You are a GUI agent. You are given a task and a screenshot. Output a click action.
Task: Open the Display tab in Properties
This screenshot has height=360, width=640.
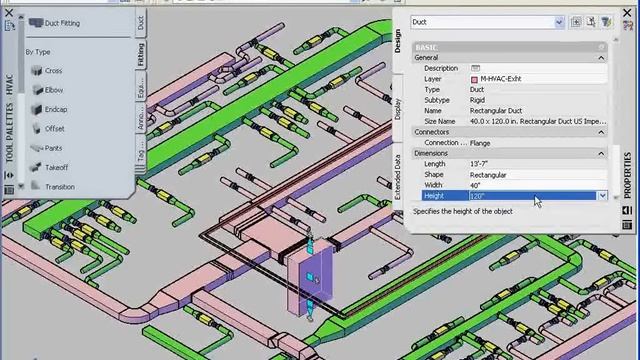(x=398, y=109)
